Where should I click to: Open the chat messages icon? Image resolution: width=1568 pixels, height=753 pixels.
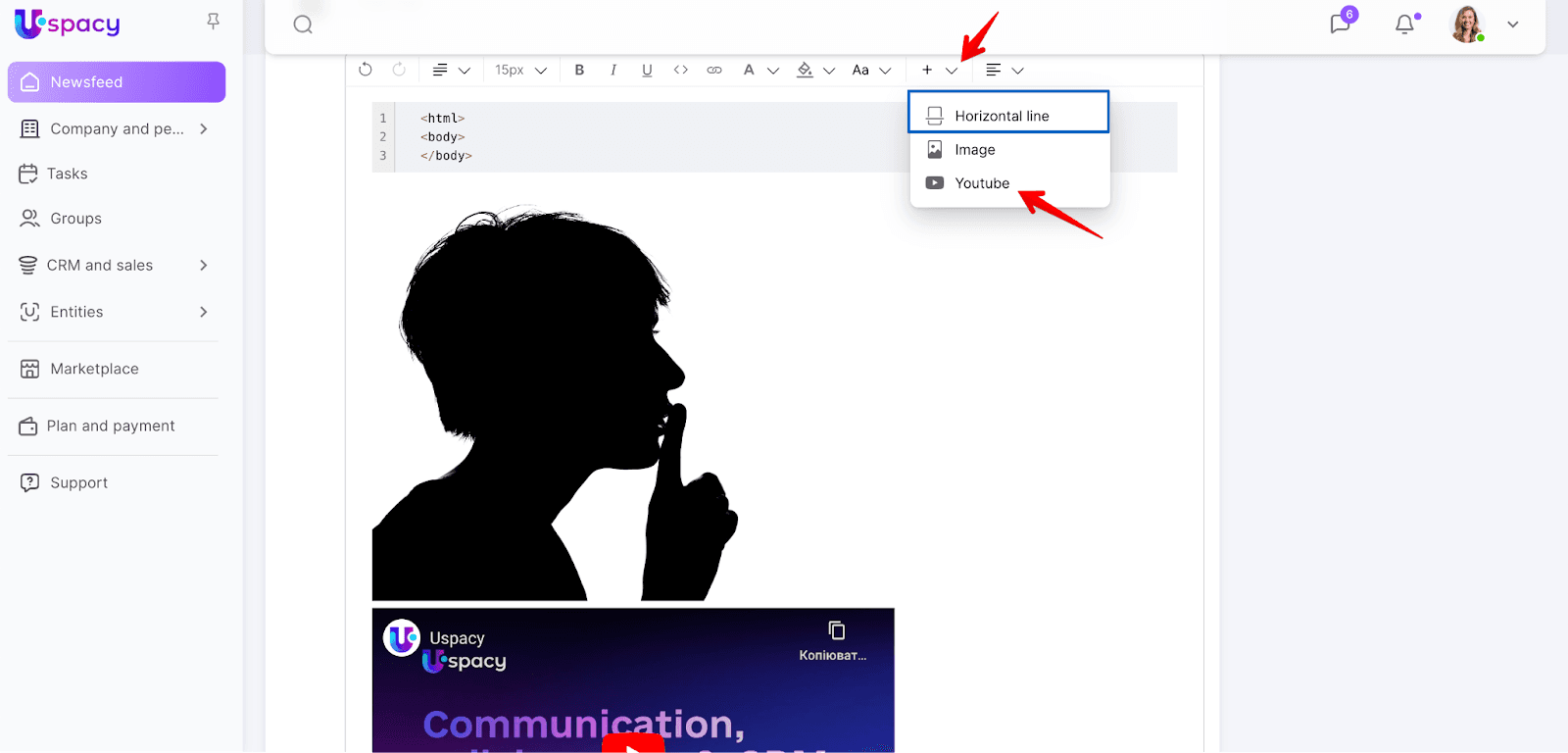pyautogui.click(x=1340, y=24)
